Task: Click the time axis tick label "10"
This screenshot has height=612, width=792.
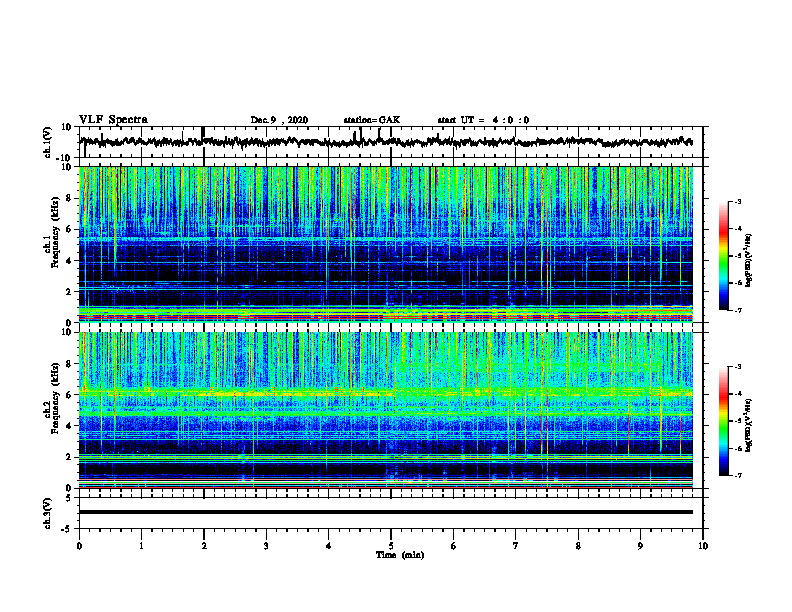Action: tap(703, 546)
